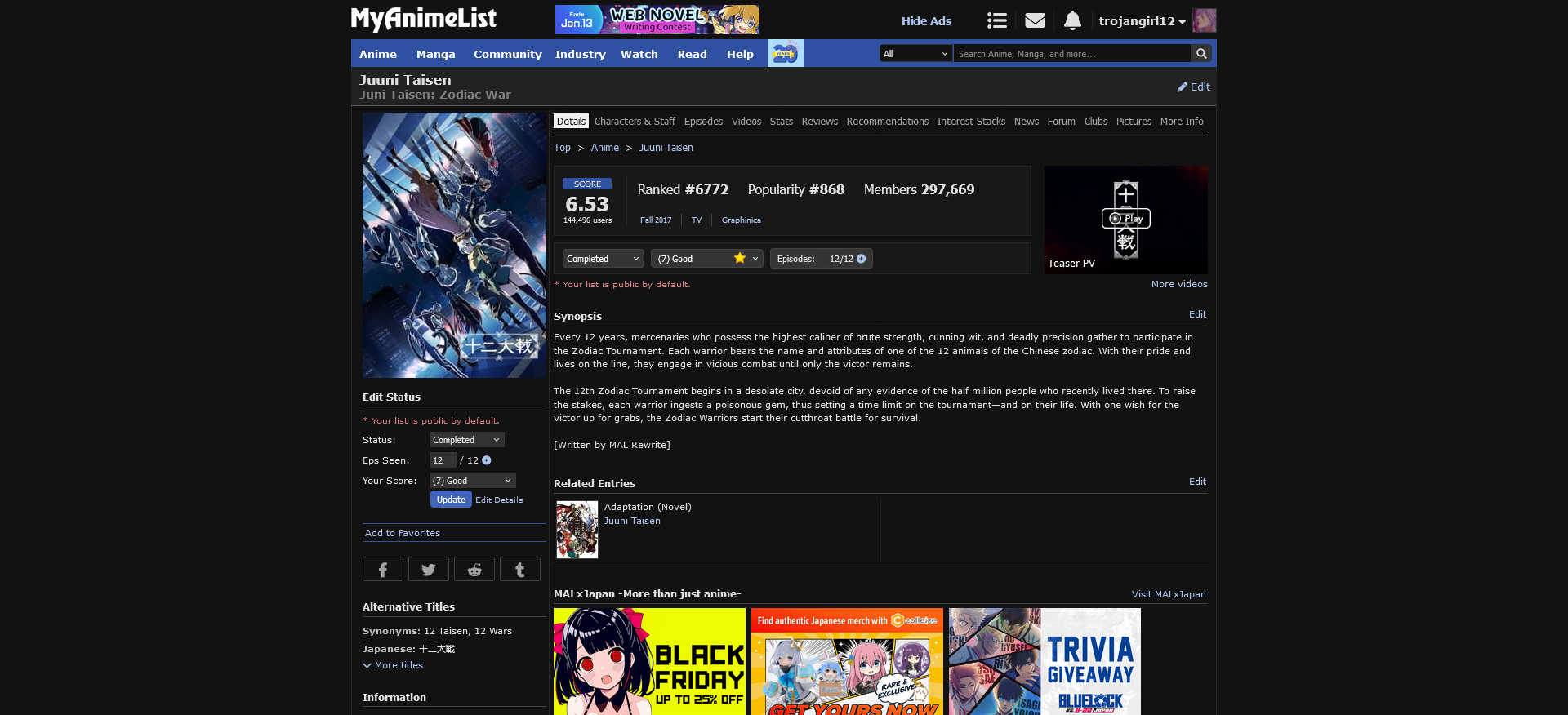1568x715 pixels.
Task: Open the list menu icon in header
Action: click(996, 20)
